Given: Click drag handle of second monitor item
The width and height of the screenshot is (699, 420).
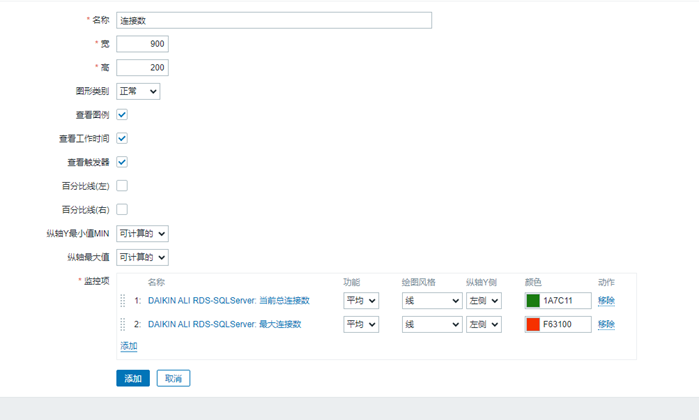Looking at the screenshot, I should click(x=124, y=324).
